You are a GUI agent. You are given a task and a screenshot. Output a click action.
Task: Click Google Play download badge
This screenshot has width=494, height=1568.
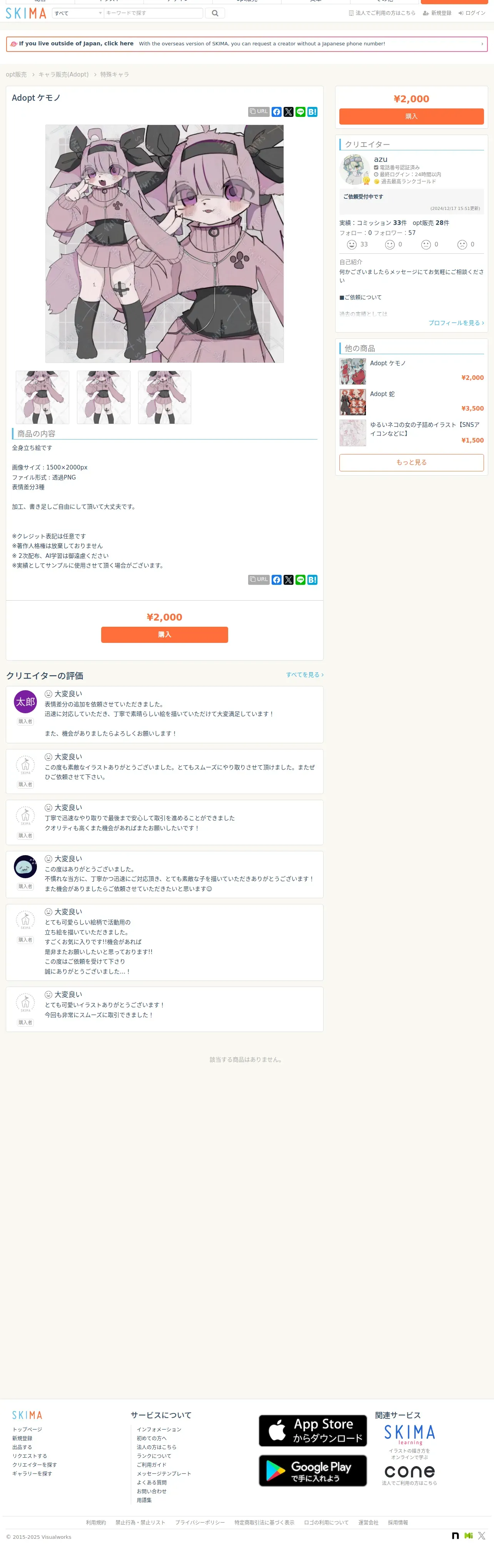pyautogui.click(x=313, y=1471)
